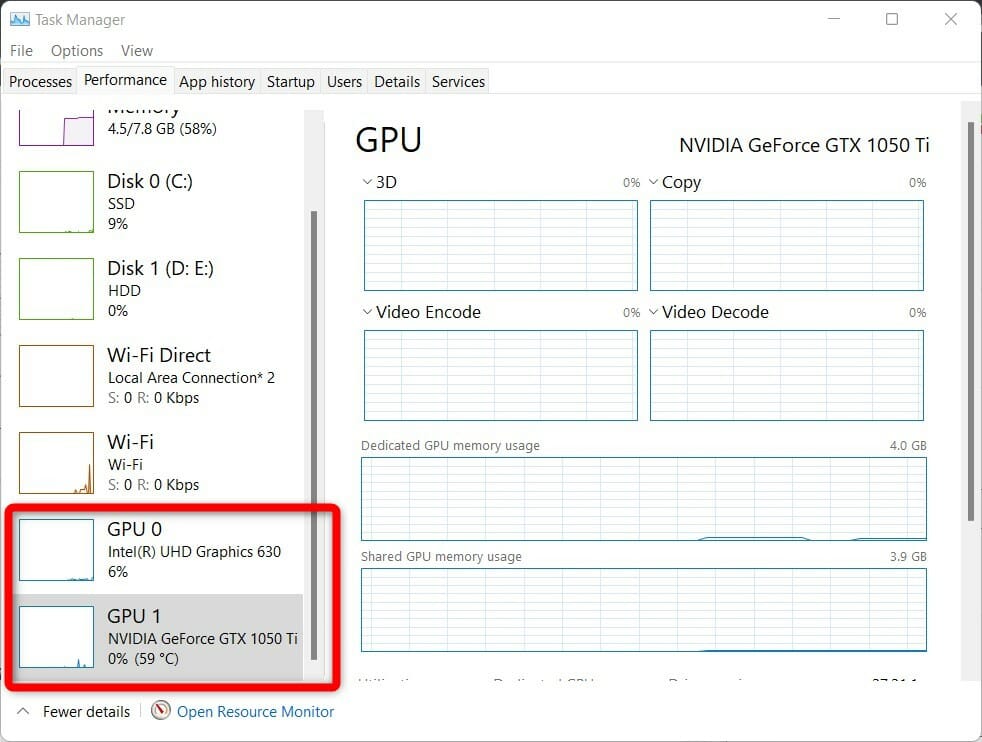Open the View menu
The width and height of the screenshot is (982, 742).
[137, 50]
